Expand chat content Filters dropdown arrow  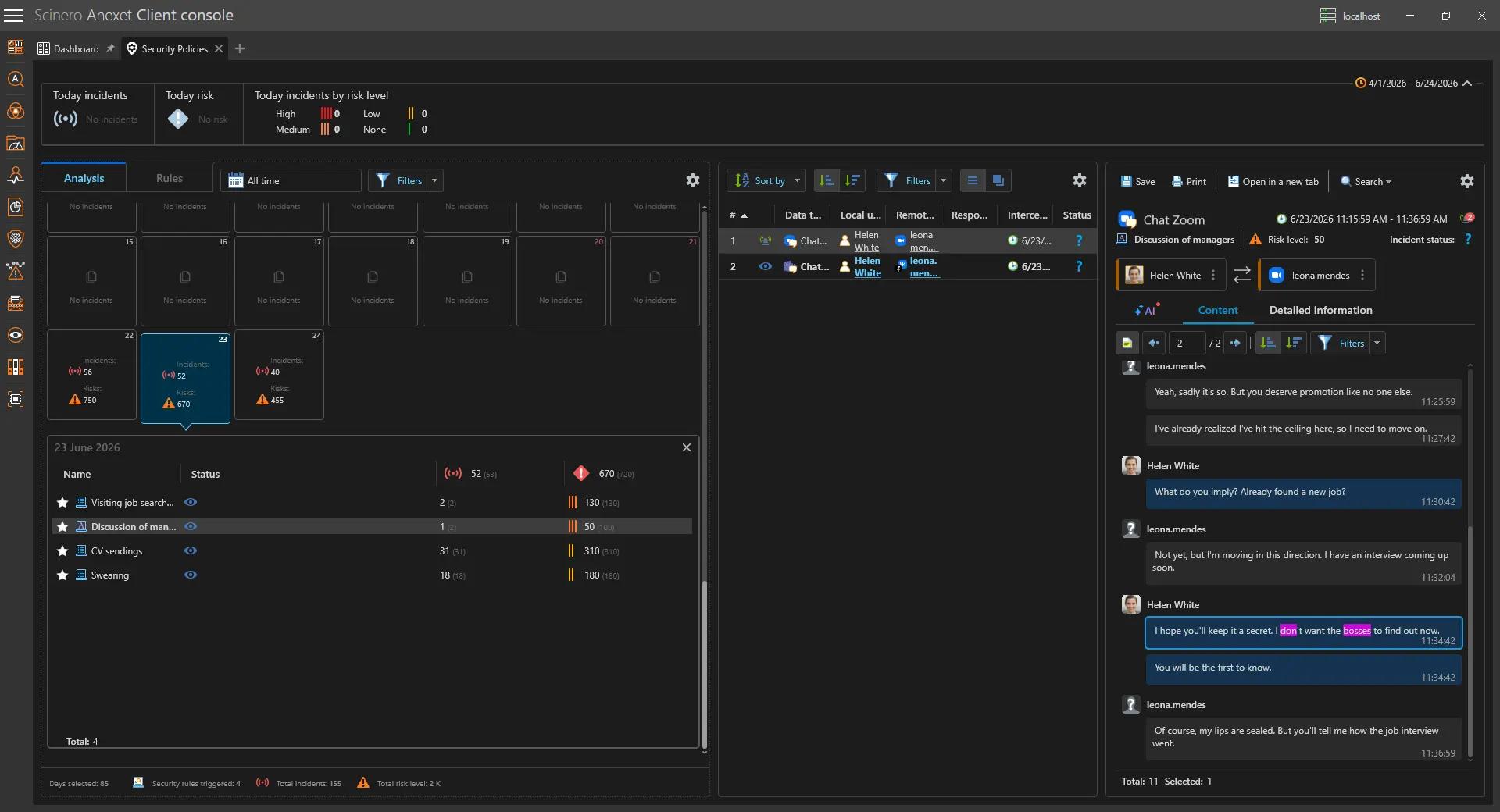coord(1377,344)
